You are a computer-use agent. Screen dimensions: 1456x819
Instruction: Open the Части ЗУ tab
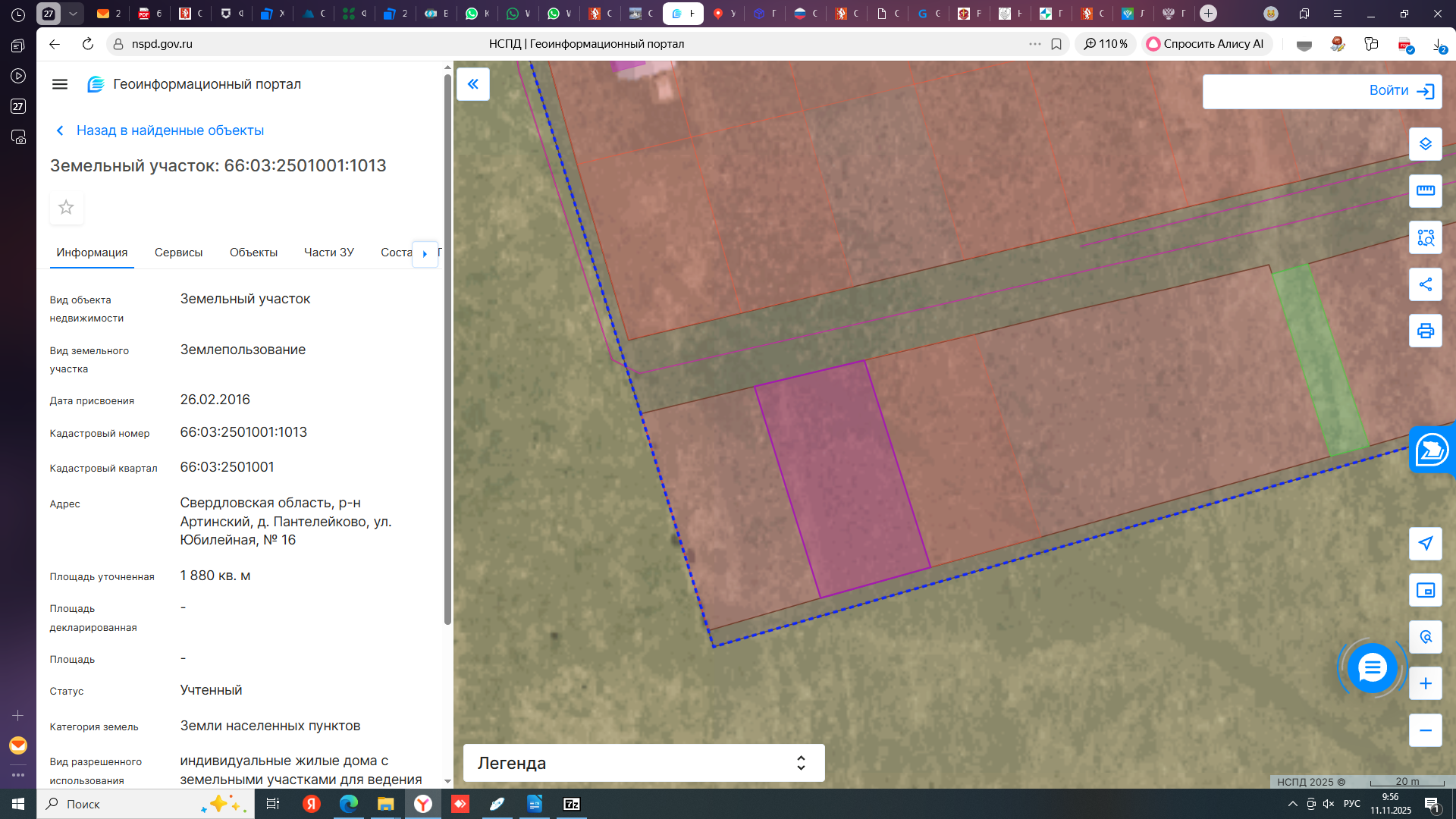(328, 253)
